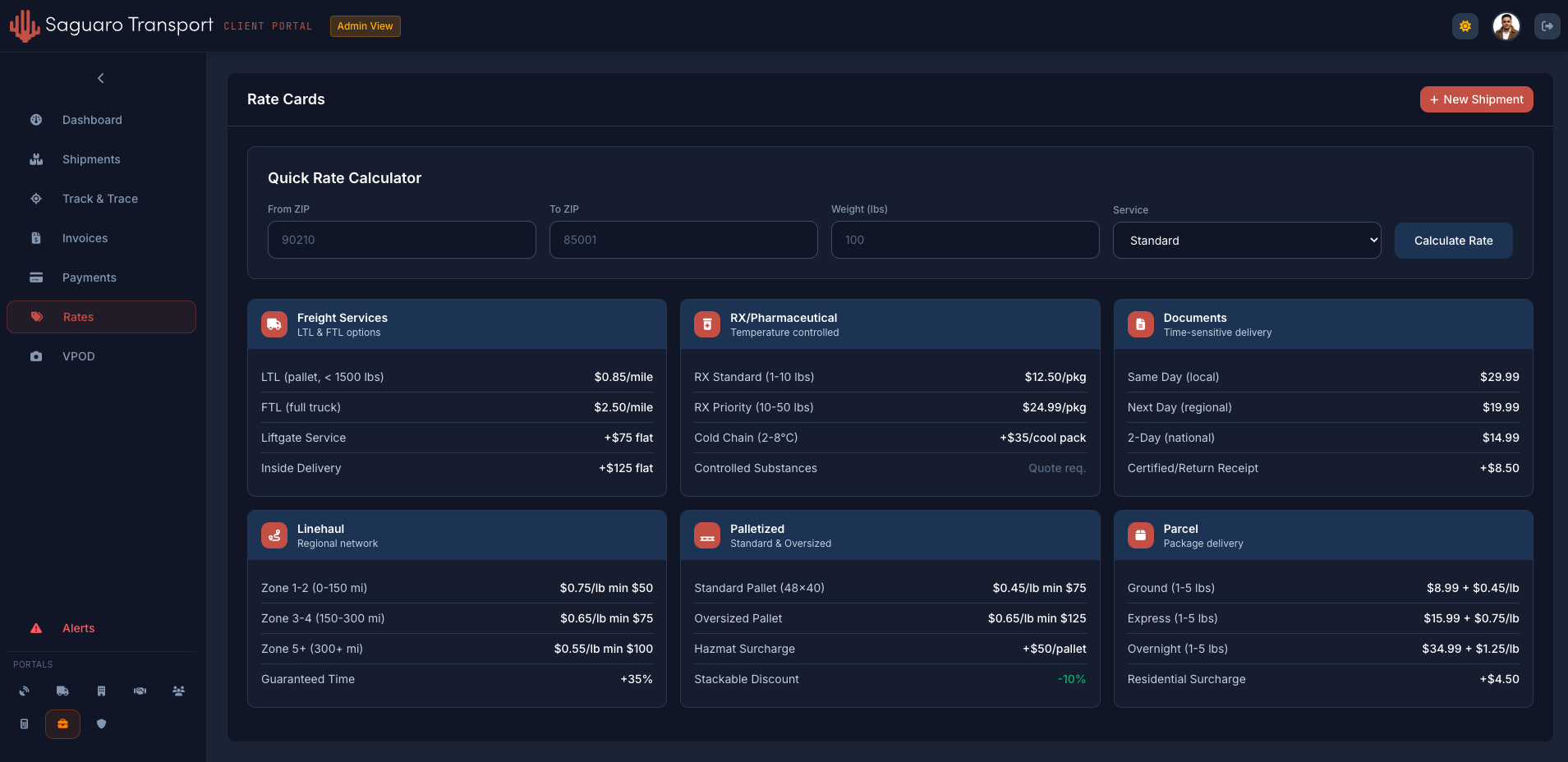The image size is (1568, 762).
Task: Open Alerts in the sidebar
Action: coord(78,628)
